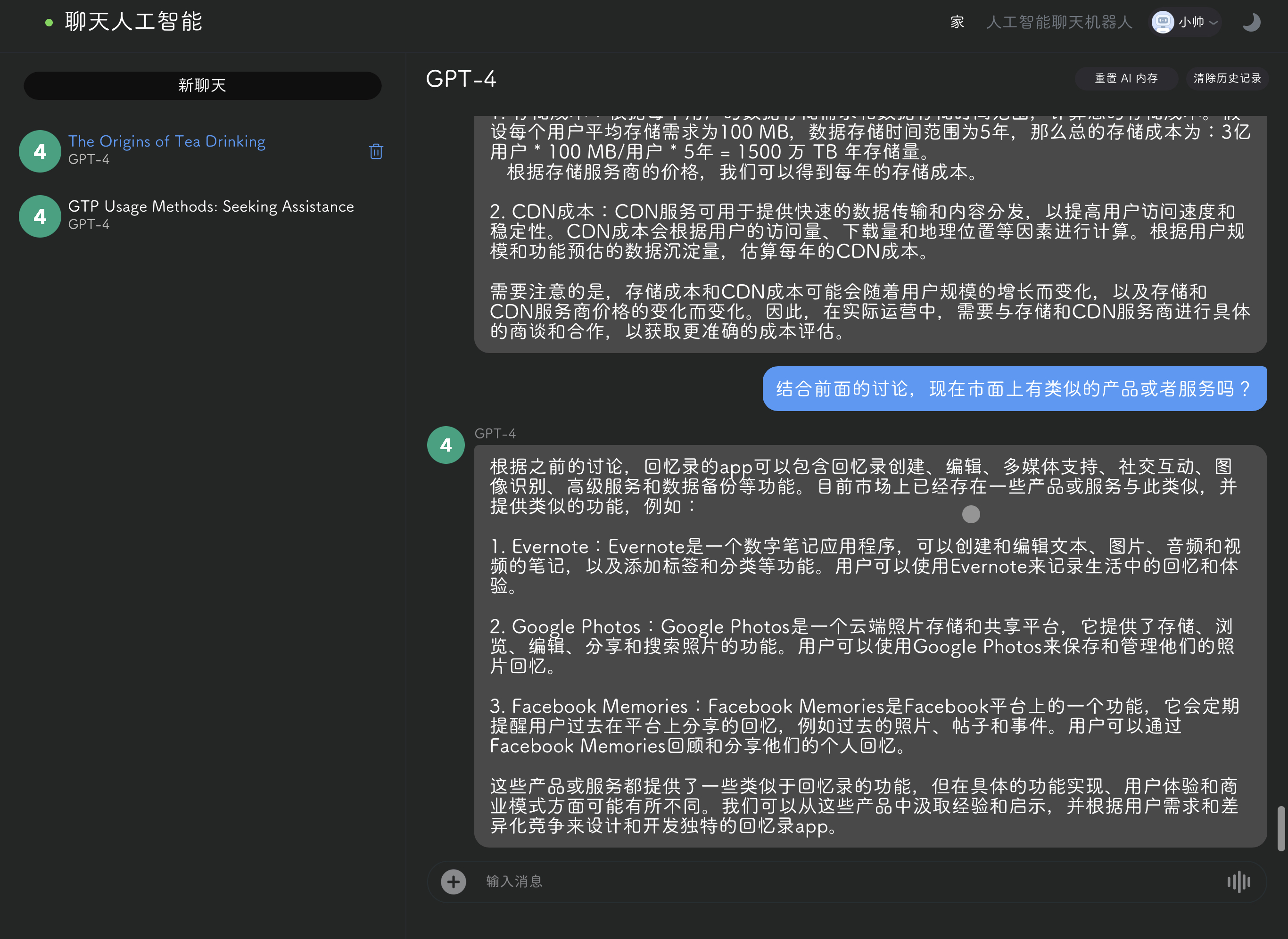
Task: Open the 家 home menu item
Action: coord(957,23)
